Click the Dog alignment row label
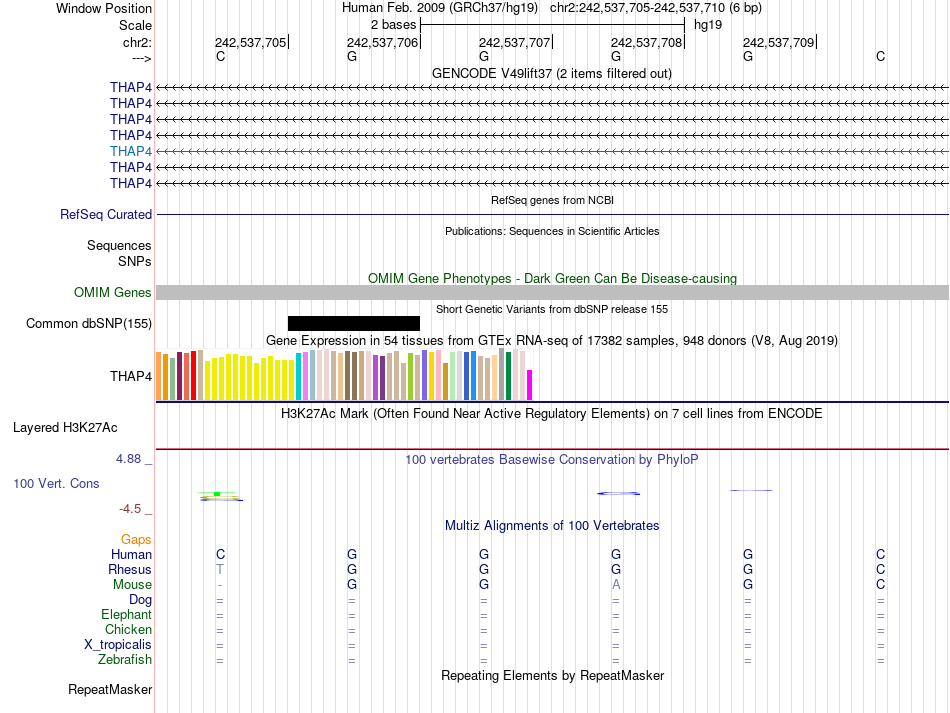Viewport: 950px width, 713px height. click(x=140, y=600)
